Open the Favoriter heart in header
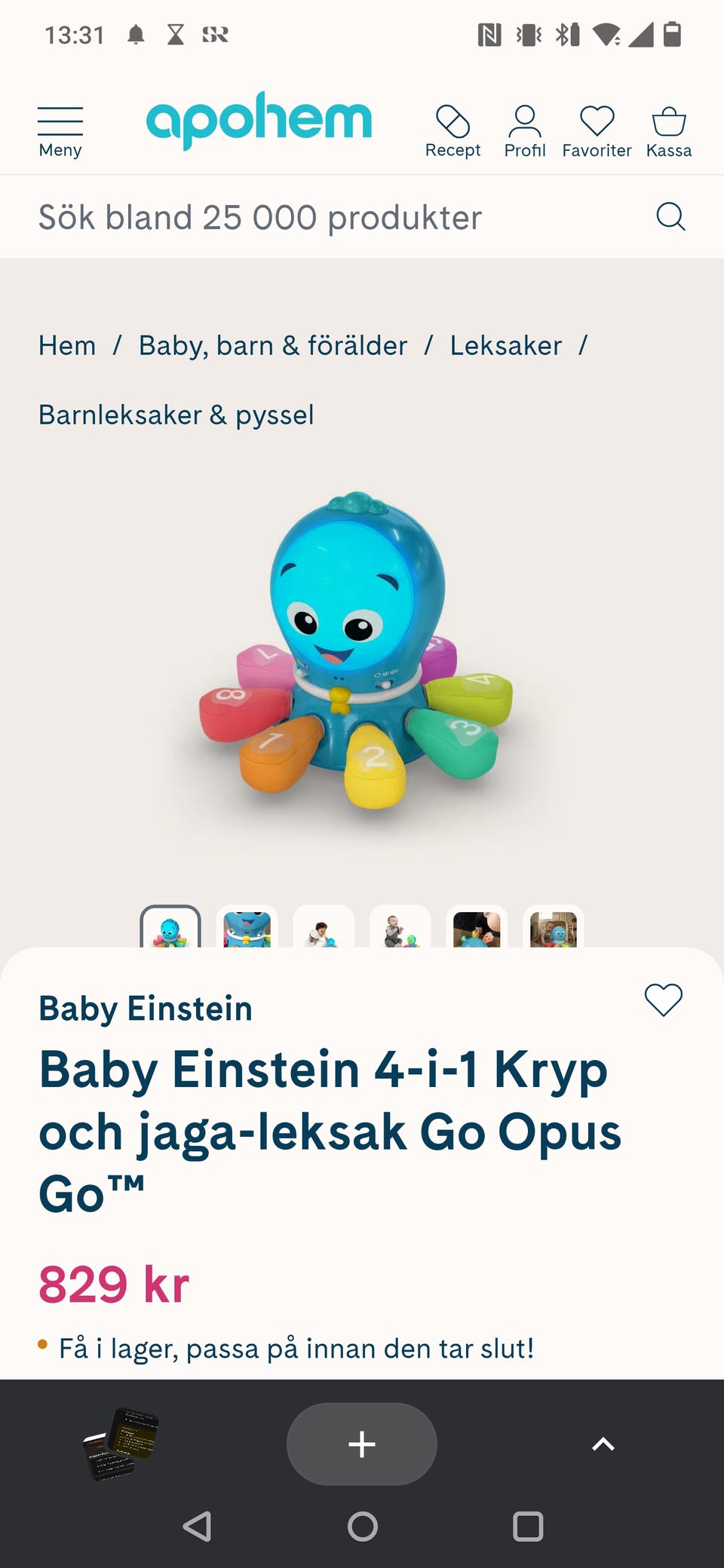The height and width of the screenshot is (1568, 724). (597, 132)
